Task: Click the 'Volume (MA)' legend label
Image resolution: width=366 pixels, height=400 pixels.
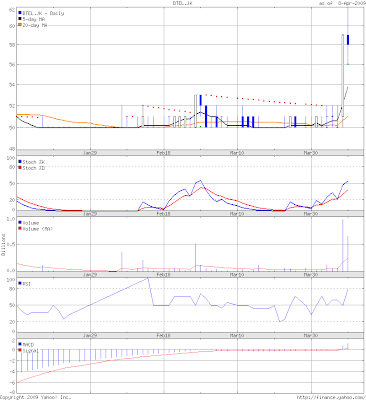Action: point(37,229)
